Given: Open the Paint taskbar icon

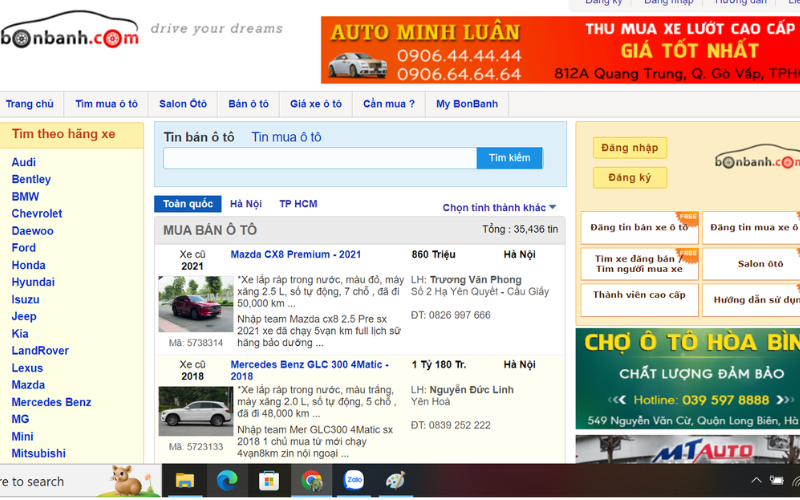Looking at the screenshot, I should (x=395, y=481).
